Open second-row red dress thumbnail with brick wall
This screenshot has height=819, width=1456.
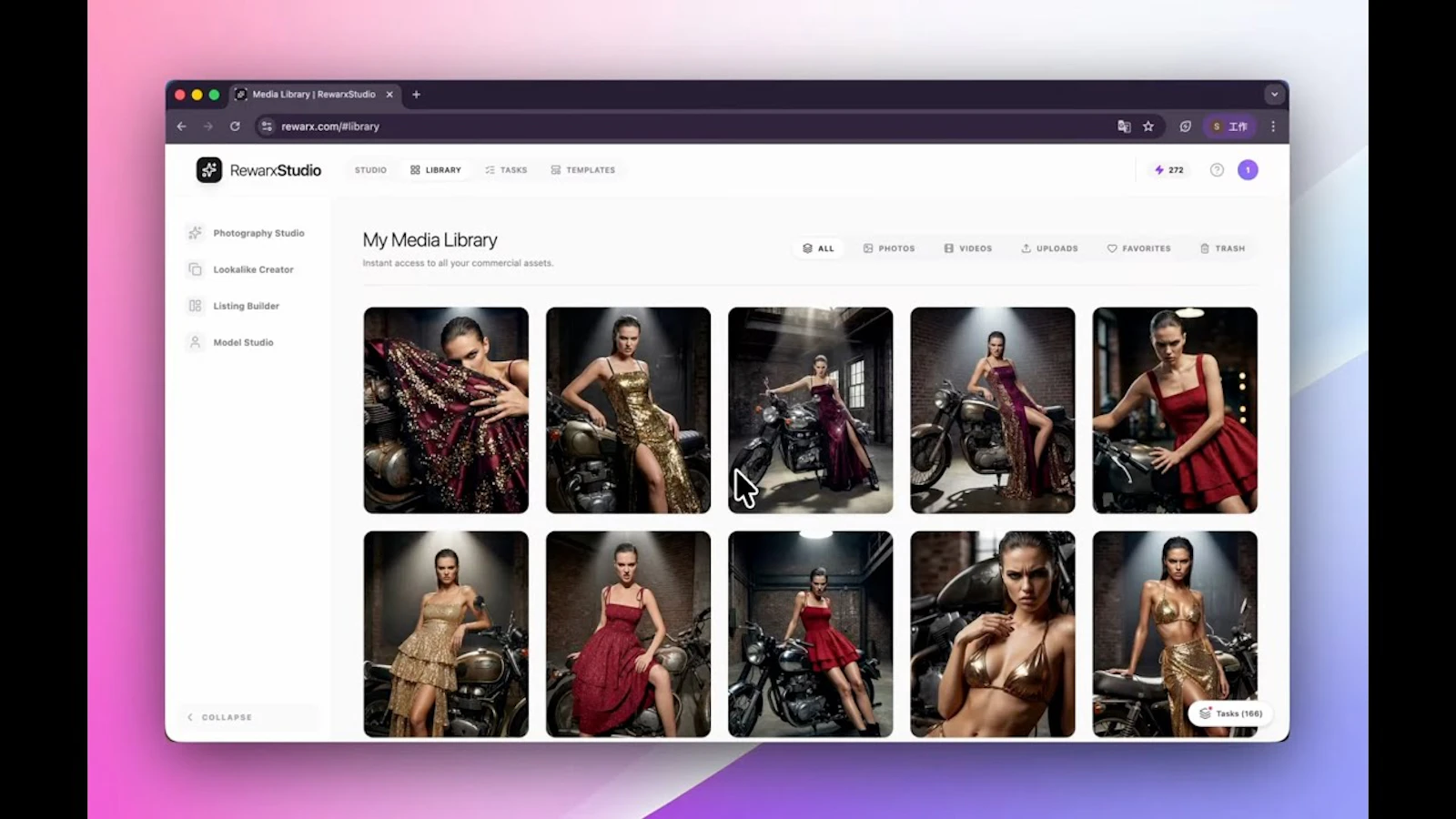[x=628, y=634]
